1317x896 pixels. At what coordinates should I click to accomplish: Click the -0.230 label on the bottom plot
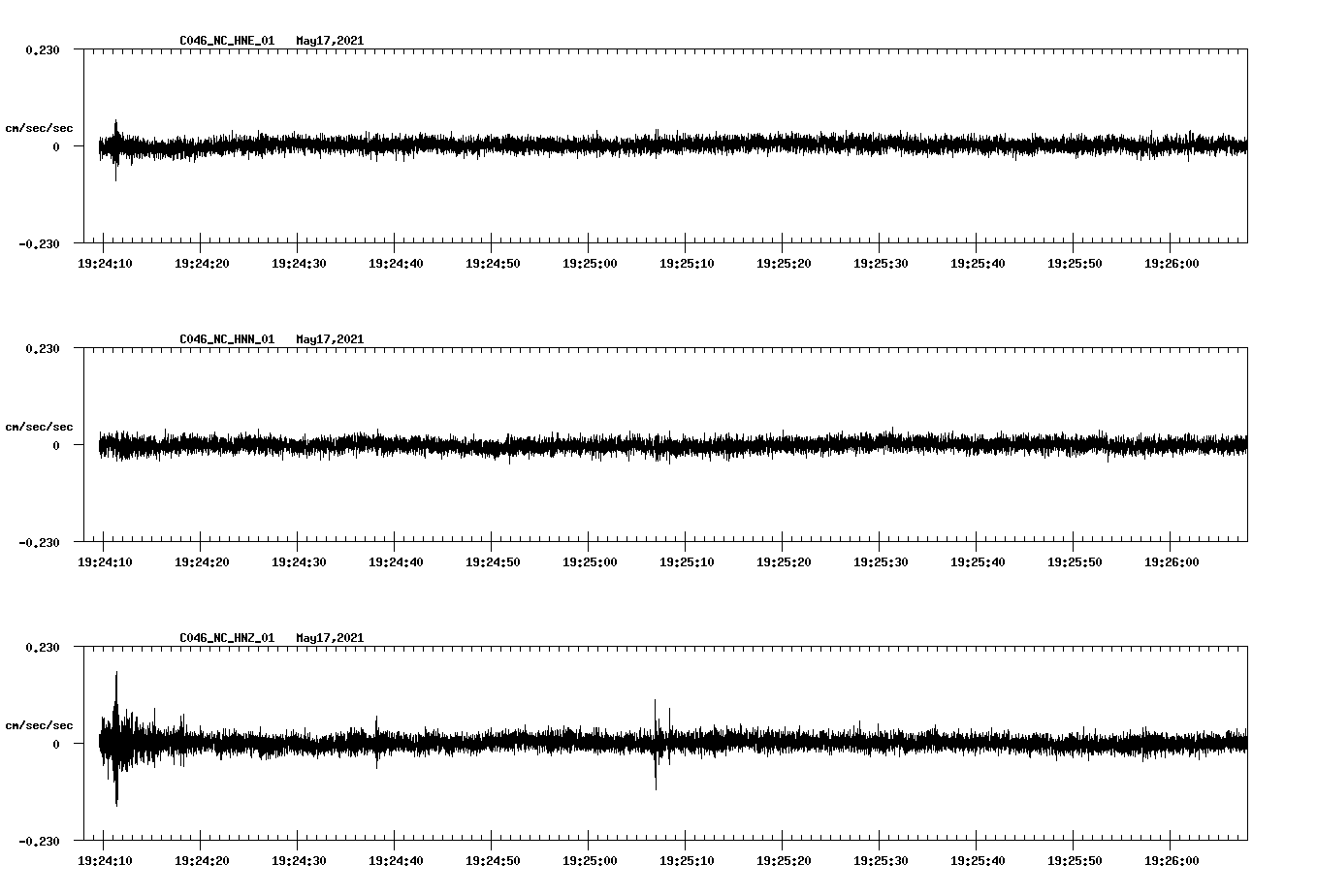pos(41,842)
